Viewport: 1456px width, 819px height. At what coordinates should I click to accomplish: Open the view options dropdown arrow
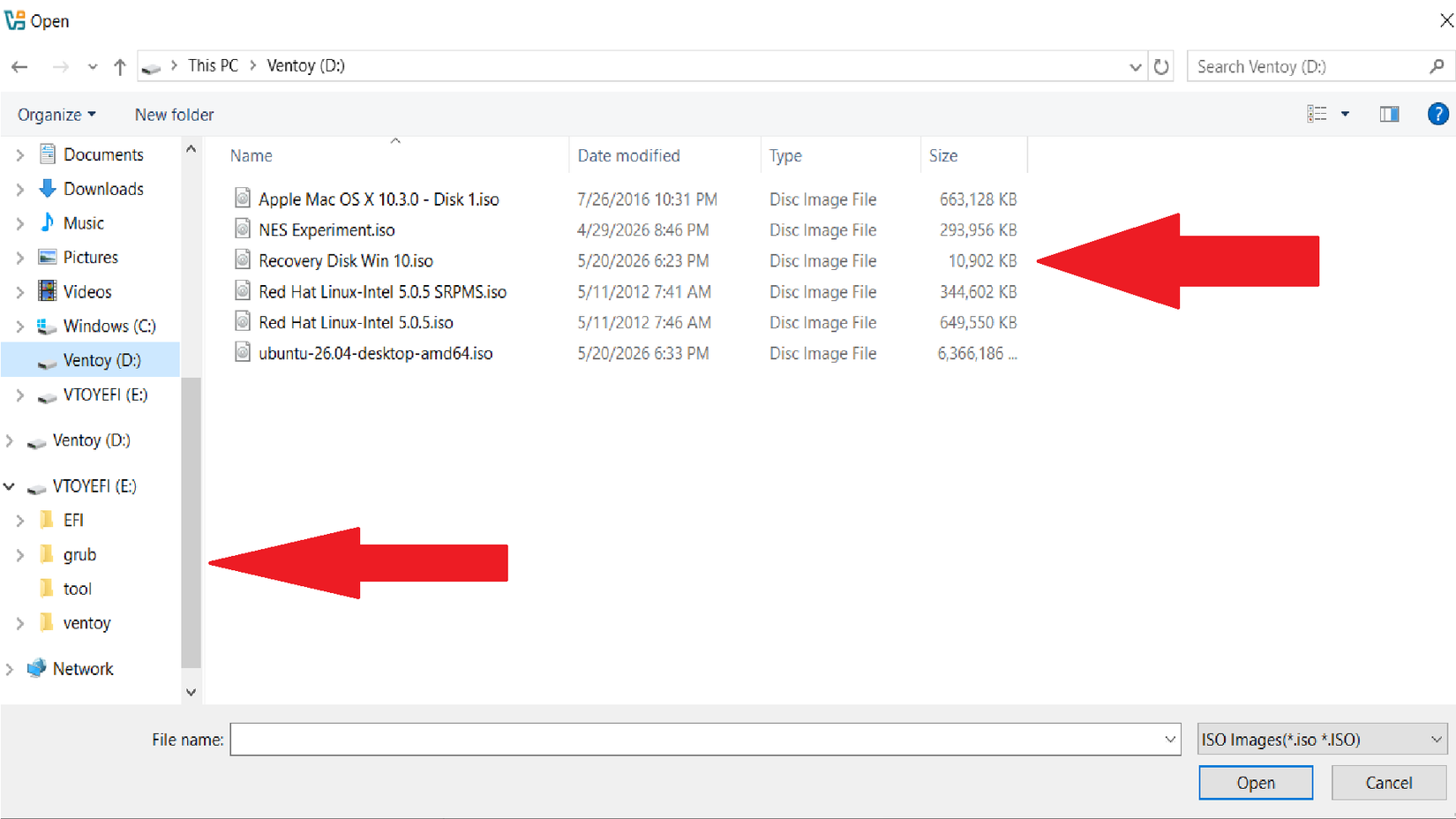click(1345, 114)
